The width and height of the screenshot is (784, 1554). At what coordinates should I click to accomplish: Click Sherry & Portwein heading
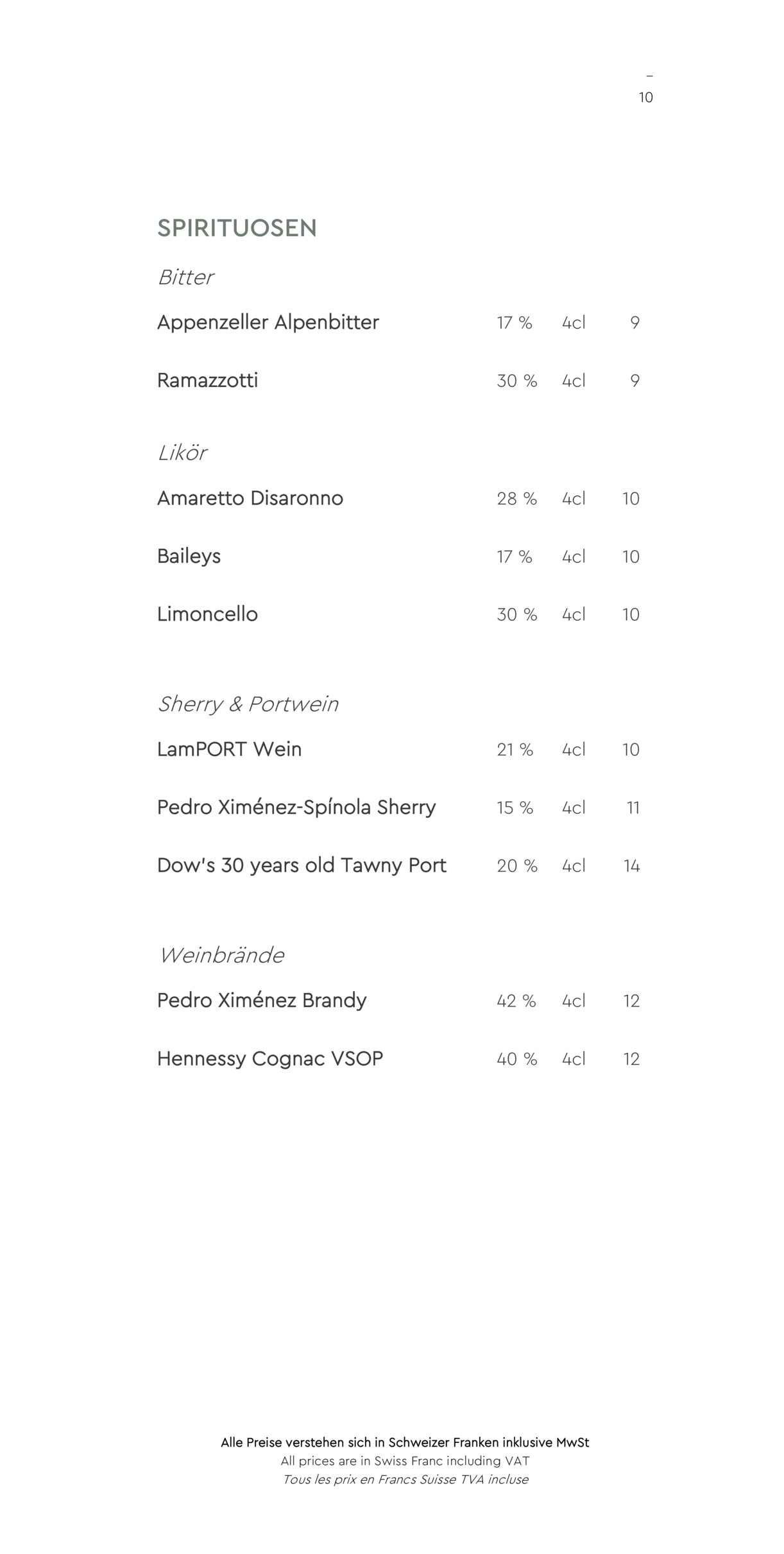pyautogui.click(x=248, y=704)
